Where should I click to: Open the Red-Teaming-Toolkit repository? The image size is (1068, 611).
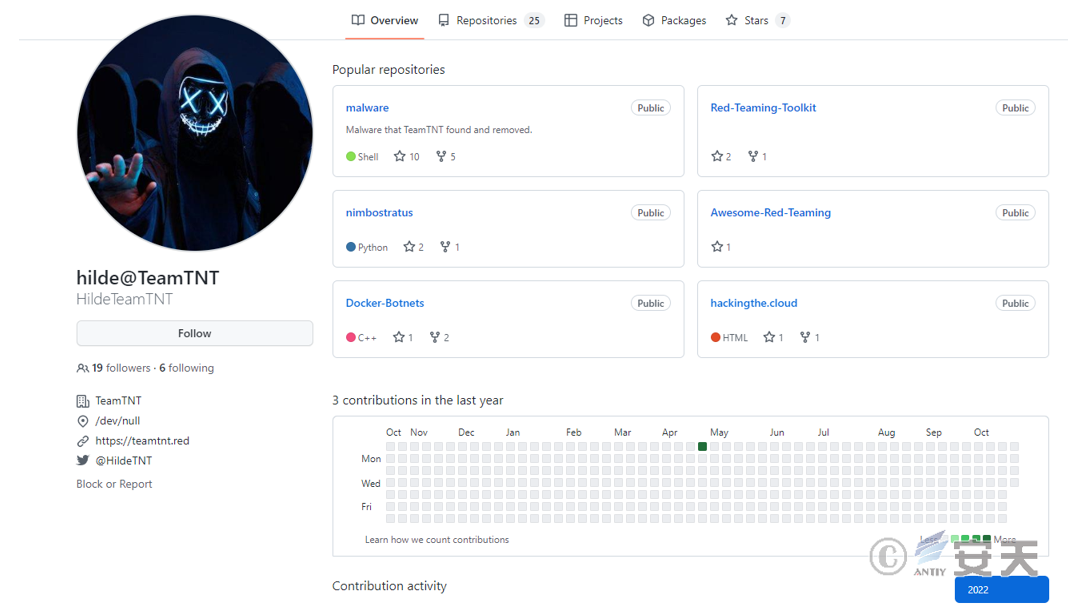tap(763, 108)
